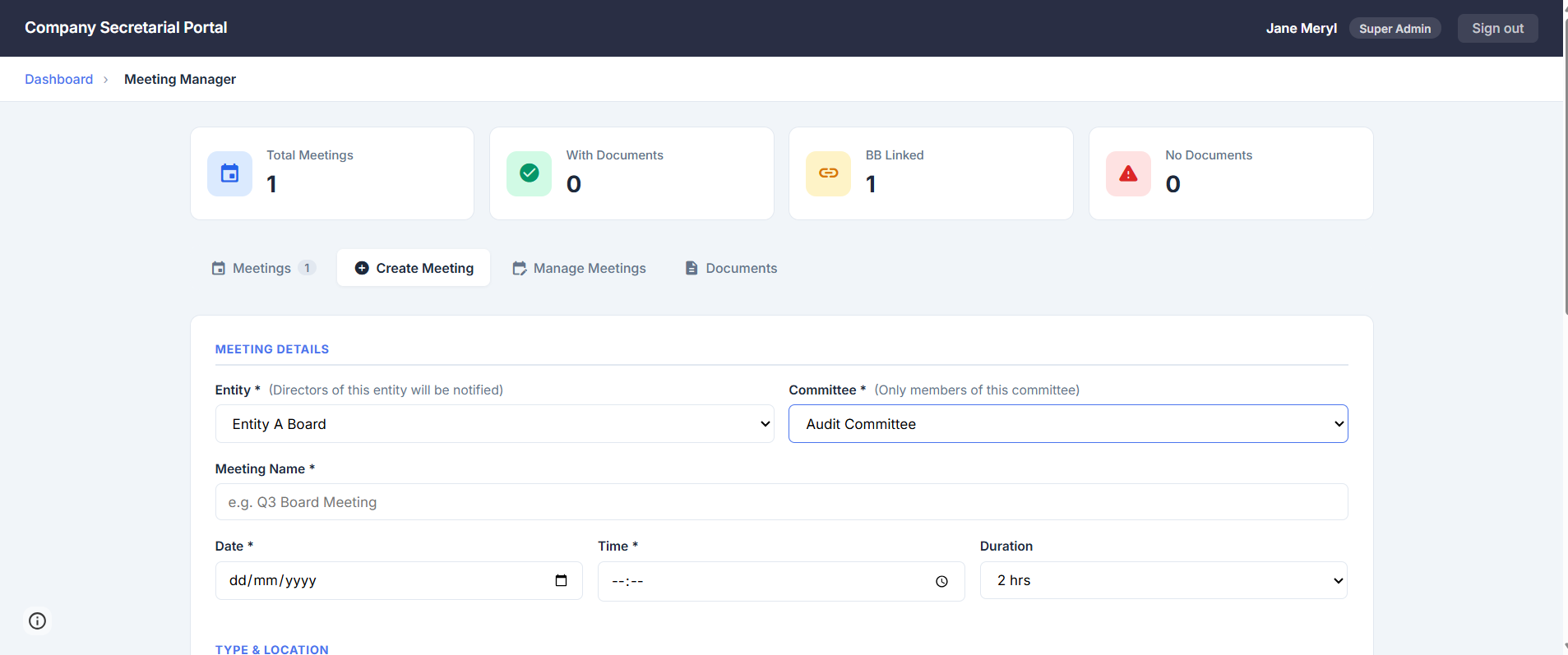Click the TYPE & LOCATION section heading
Viewport: 1568px width, 655px height.
point(272,649)
